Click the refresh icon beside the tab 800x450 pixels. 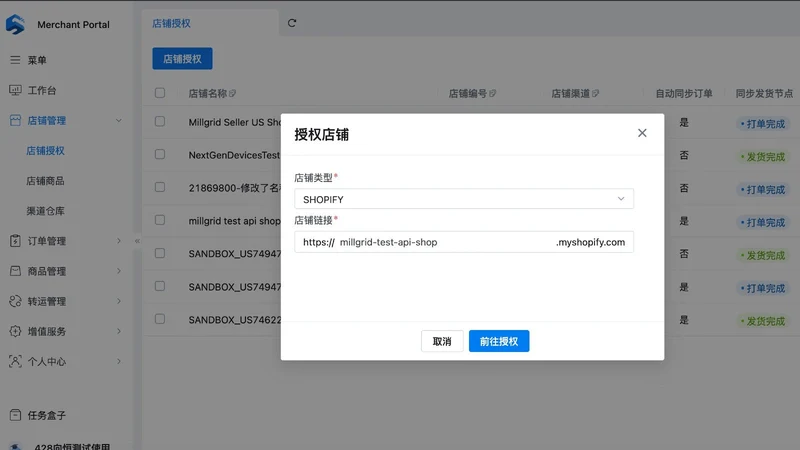292,23
